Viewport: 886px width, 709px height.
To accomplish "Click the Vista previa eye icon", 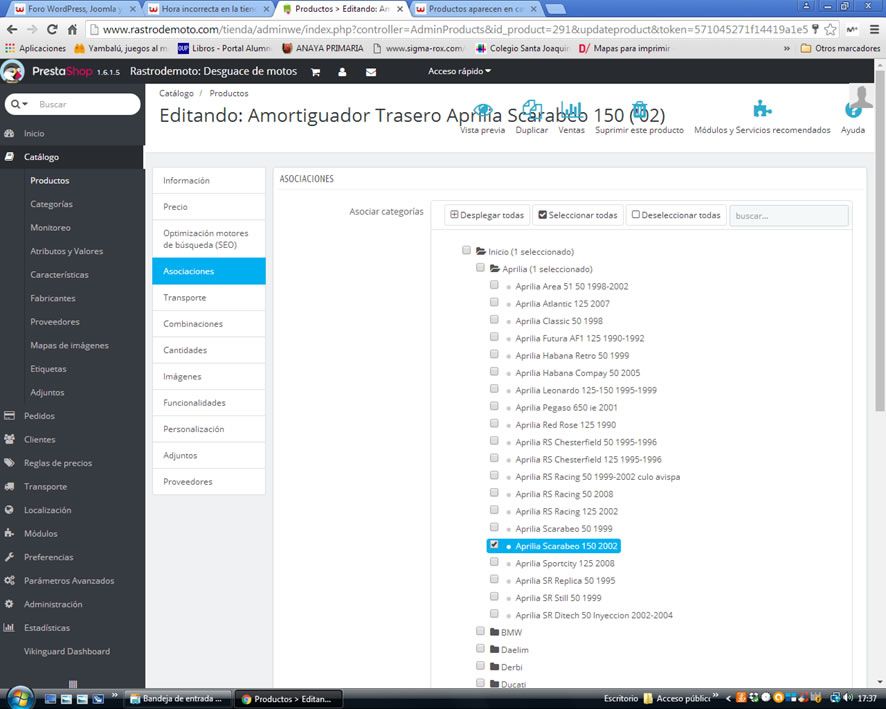I will click(x=483, y=110).
